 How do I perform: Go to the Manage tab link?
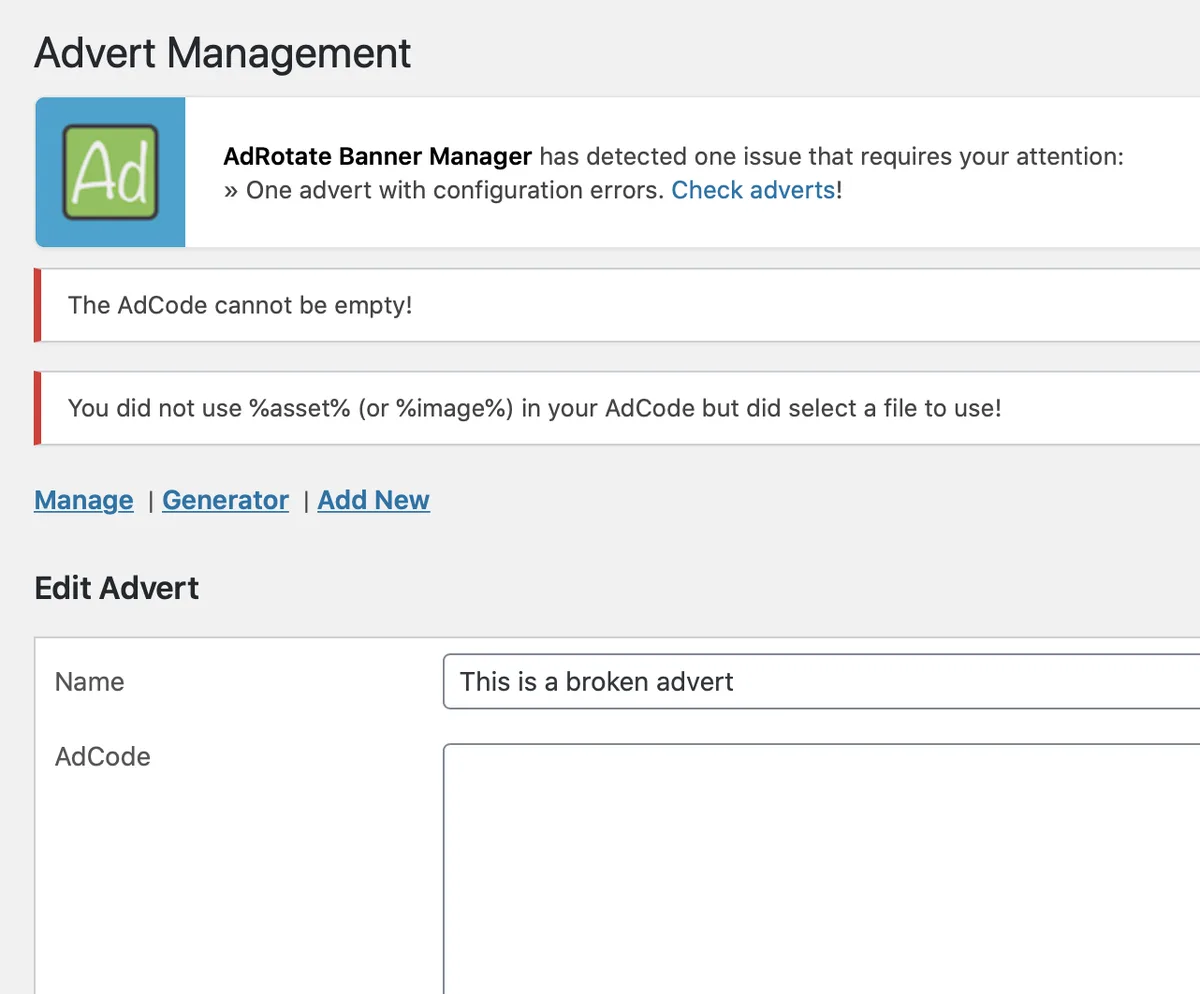pos(84,500)
